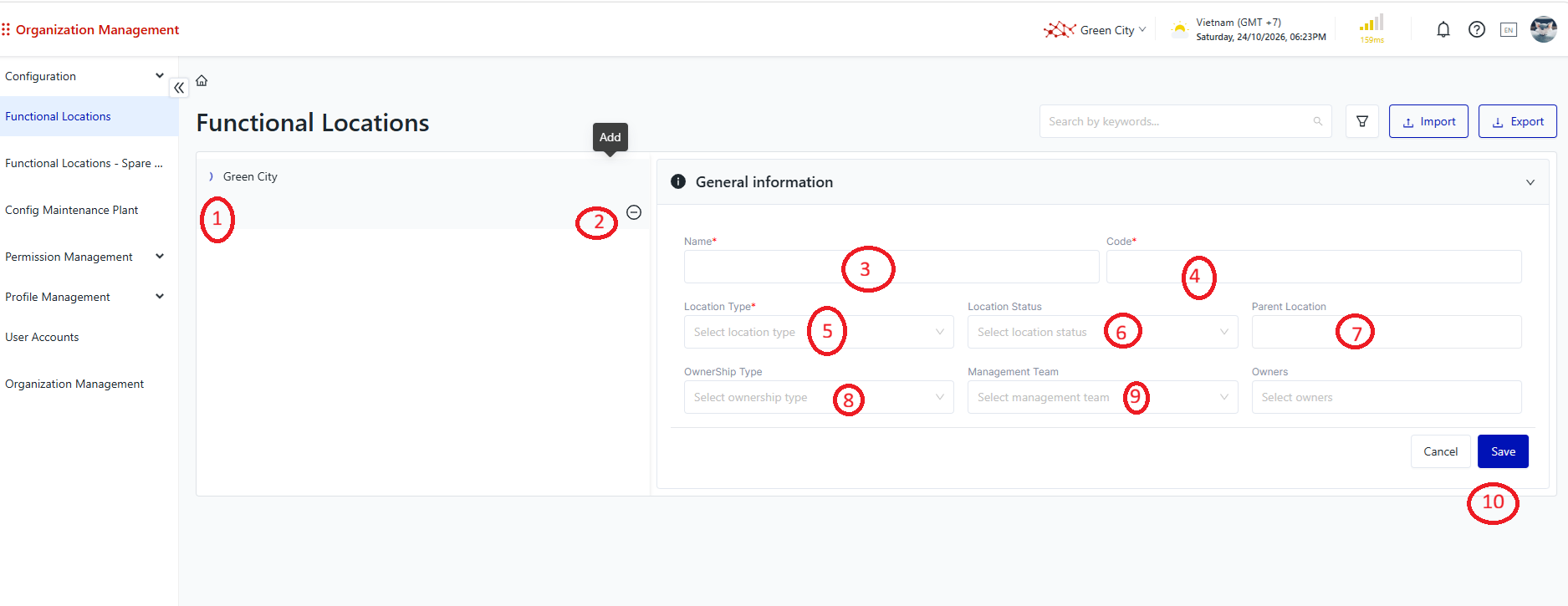The image size is (1568, 606).
Task: Focus the Code input field
Action: coord(1314,267)
